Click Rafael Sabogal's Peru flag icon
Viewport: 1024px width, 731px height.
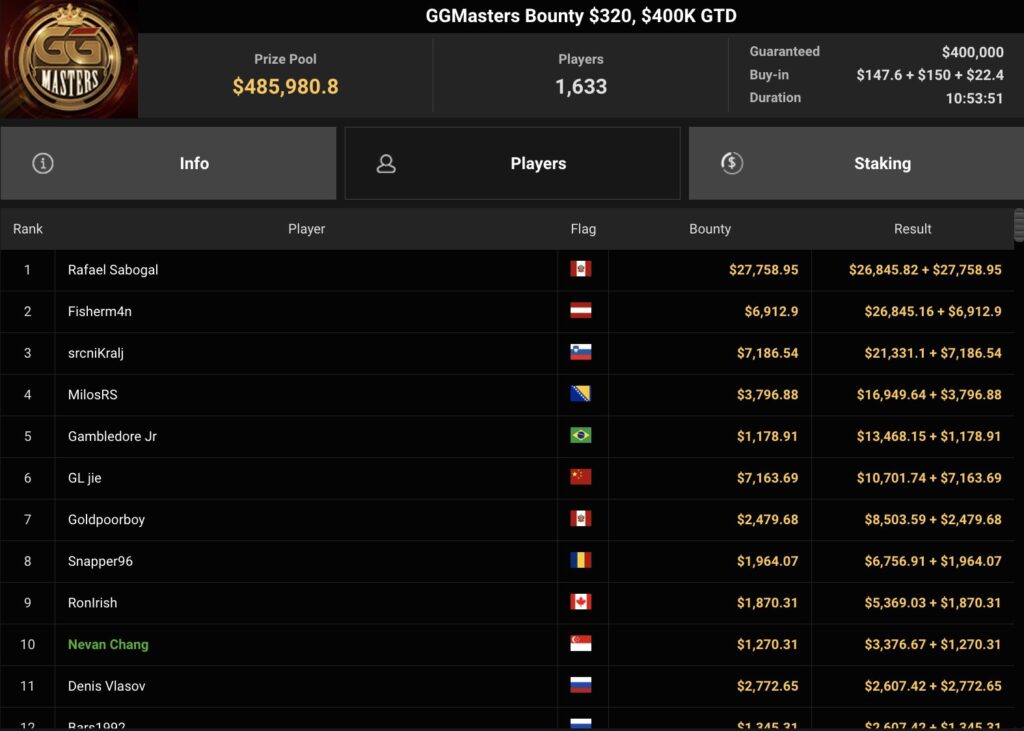(580, 270)
